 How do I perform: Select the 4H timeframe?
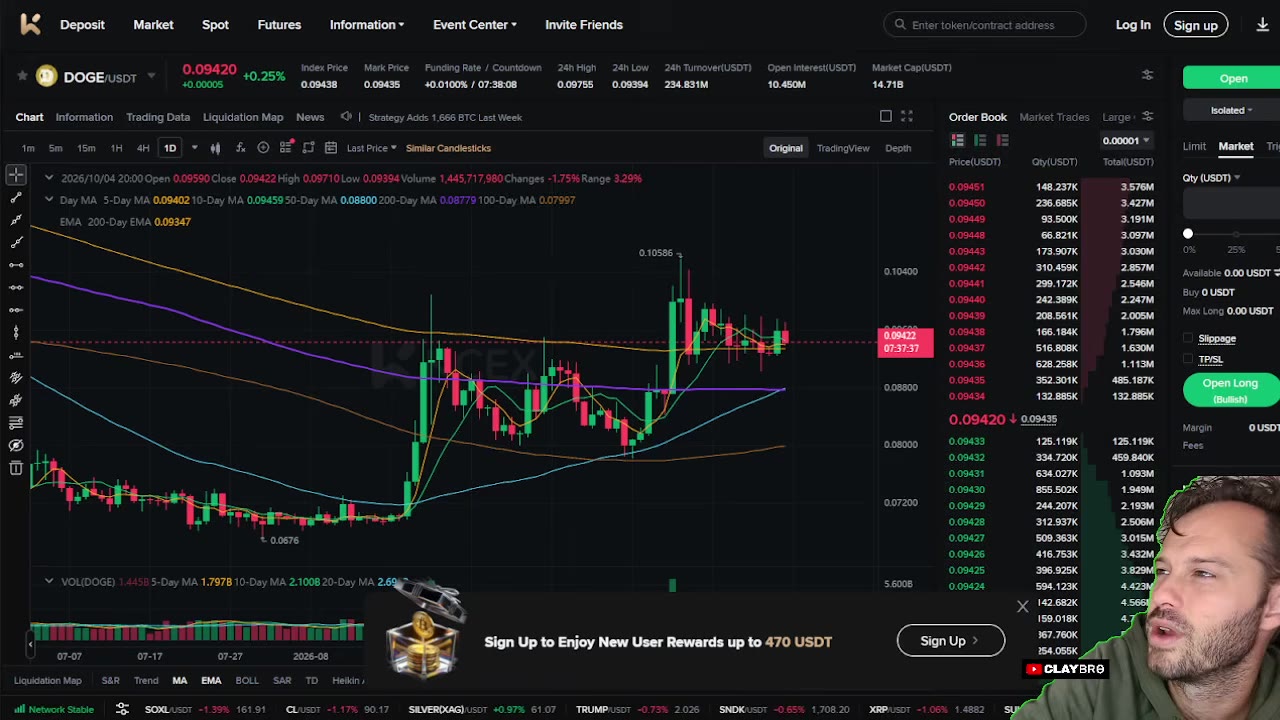click(x=143, y=148)
